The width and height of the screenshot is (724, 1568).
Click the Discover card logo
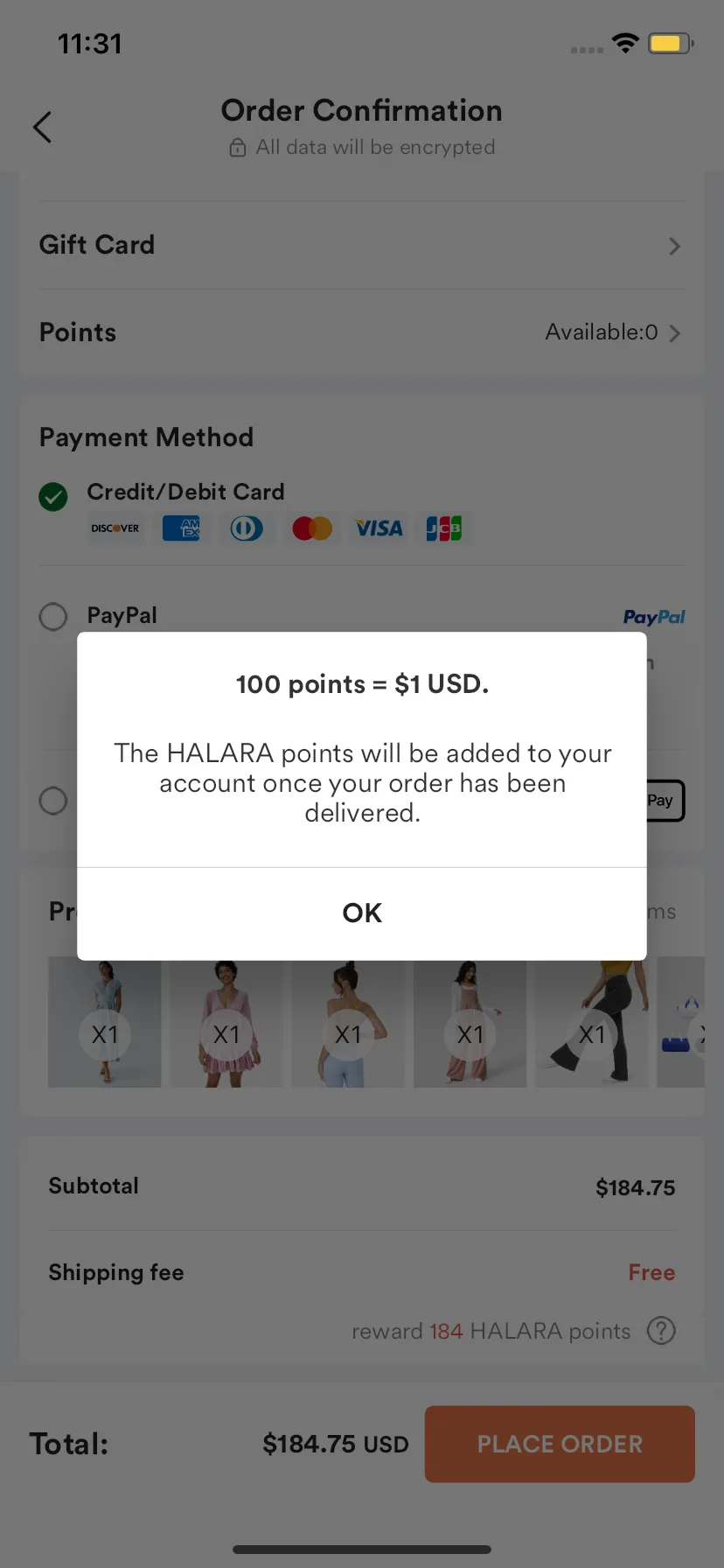(115, 528)
